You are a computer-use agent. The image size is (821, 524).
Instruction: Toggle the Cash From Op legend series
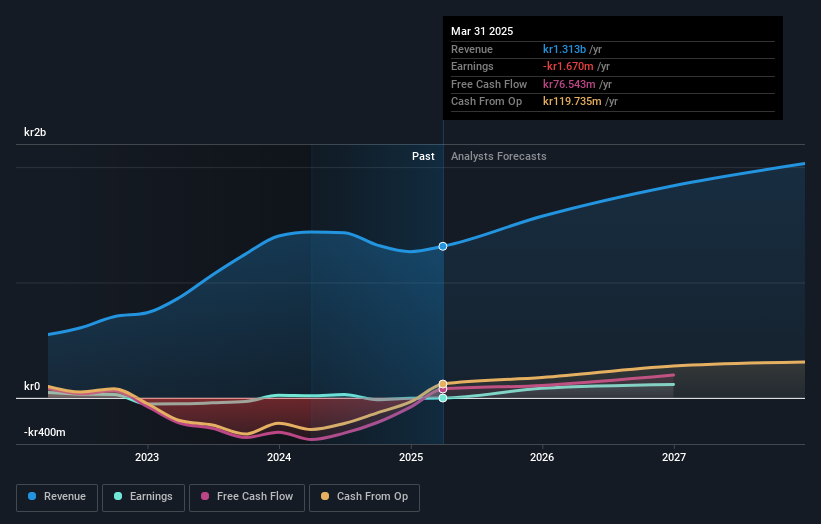point(364,497)
